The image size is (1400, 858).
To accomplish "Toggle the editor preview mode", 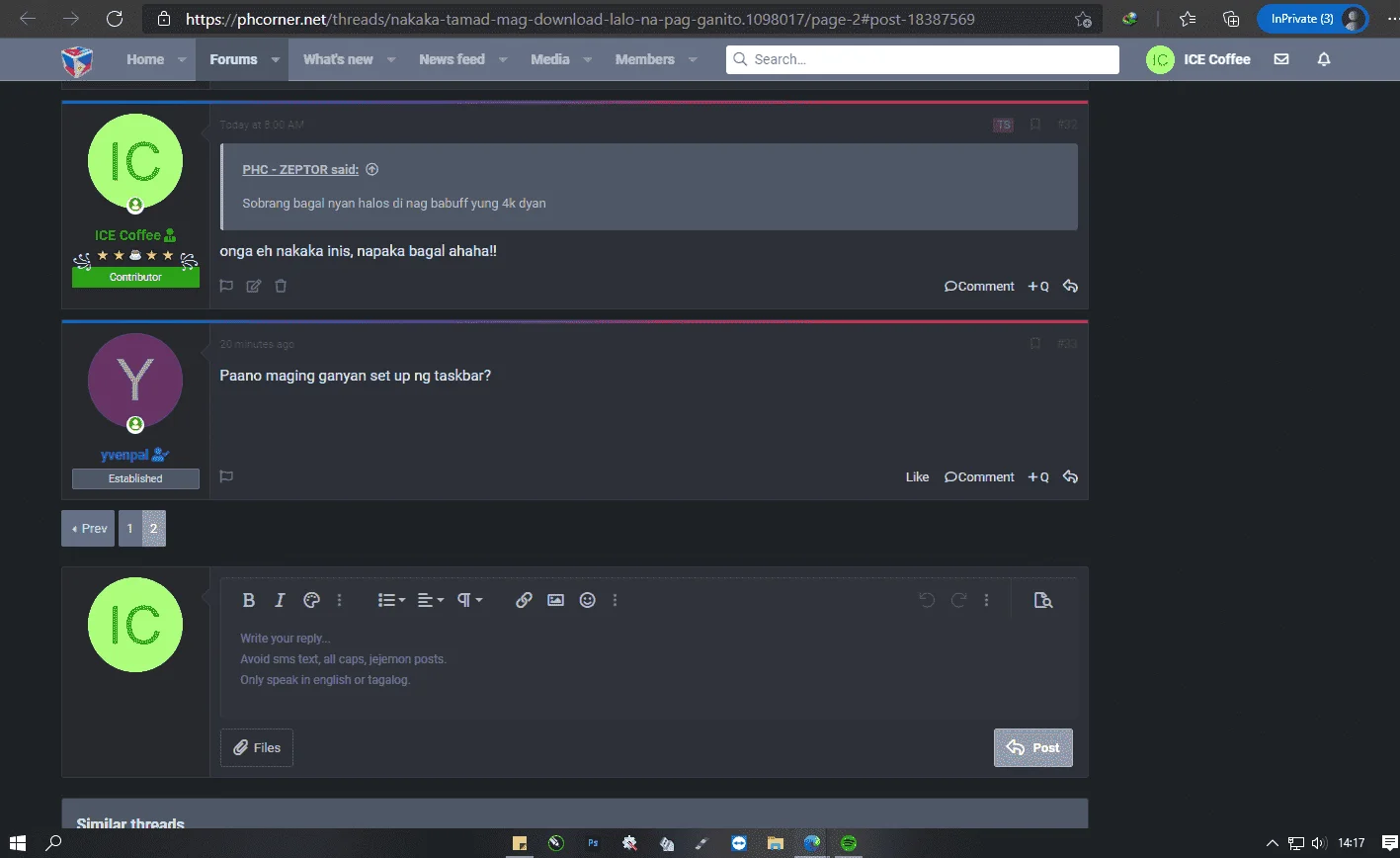I will (x=1042, y=600).
